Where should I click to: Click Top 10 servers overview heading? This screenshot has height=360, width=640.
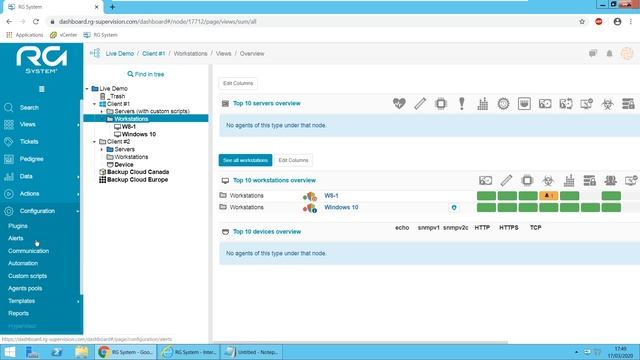pos(267,104)
